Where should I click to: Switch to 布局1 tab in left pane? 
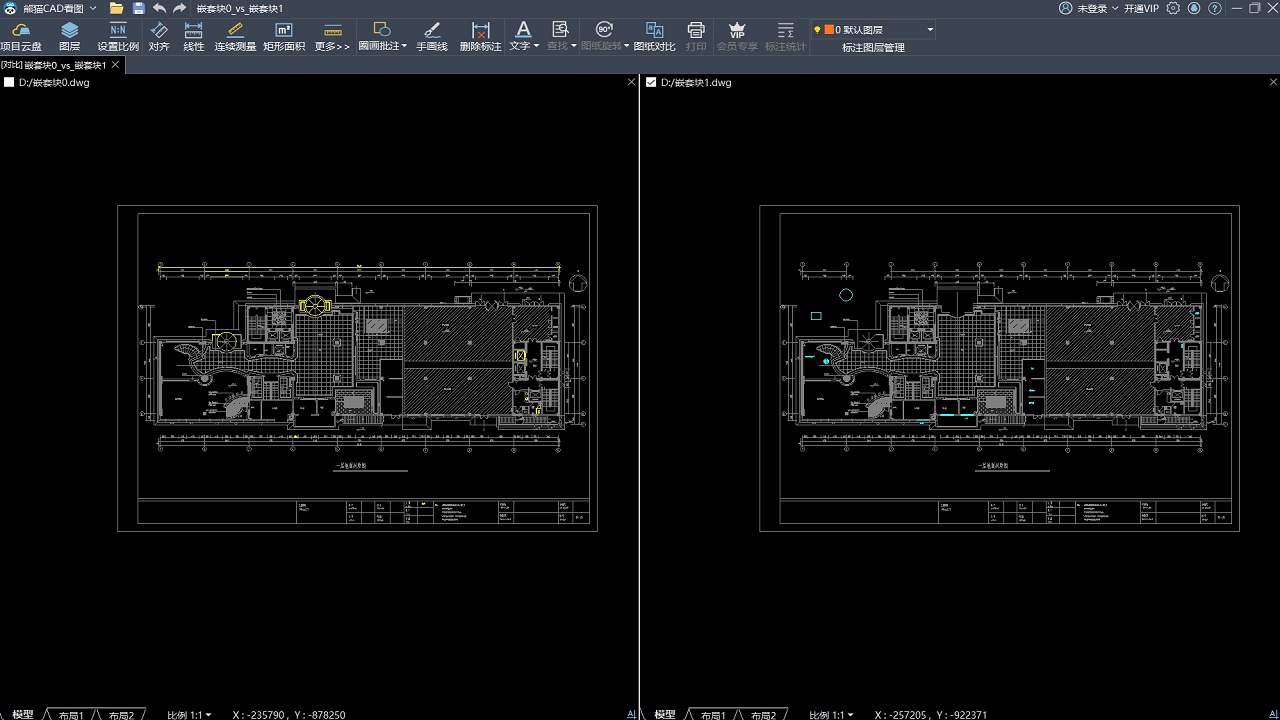(x=70, y=715)
